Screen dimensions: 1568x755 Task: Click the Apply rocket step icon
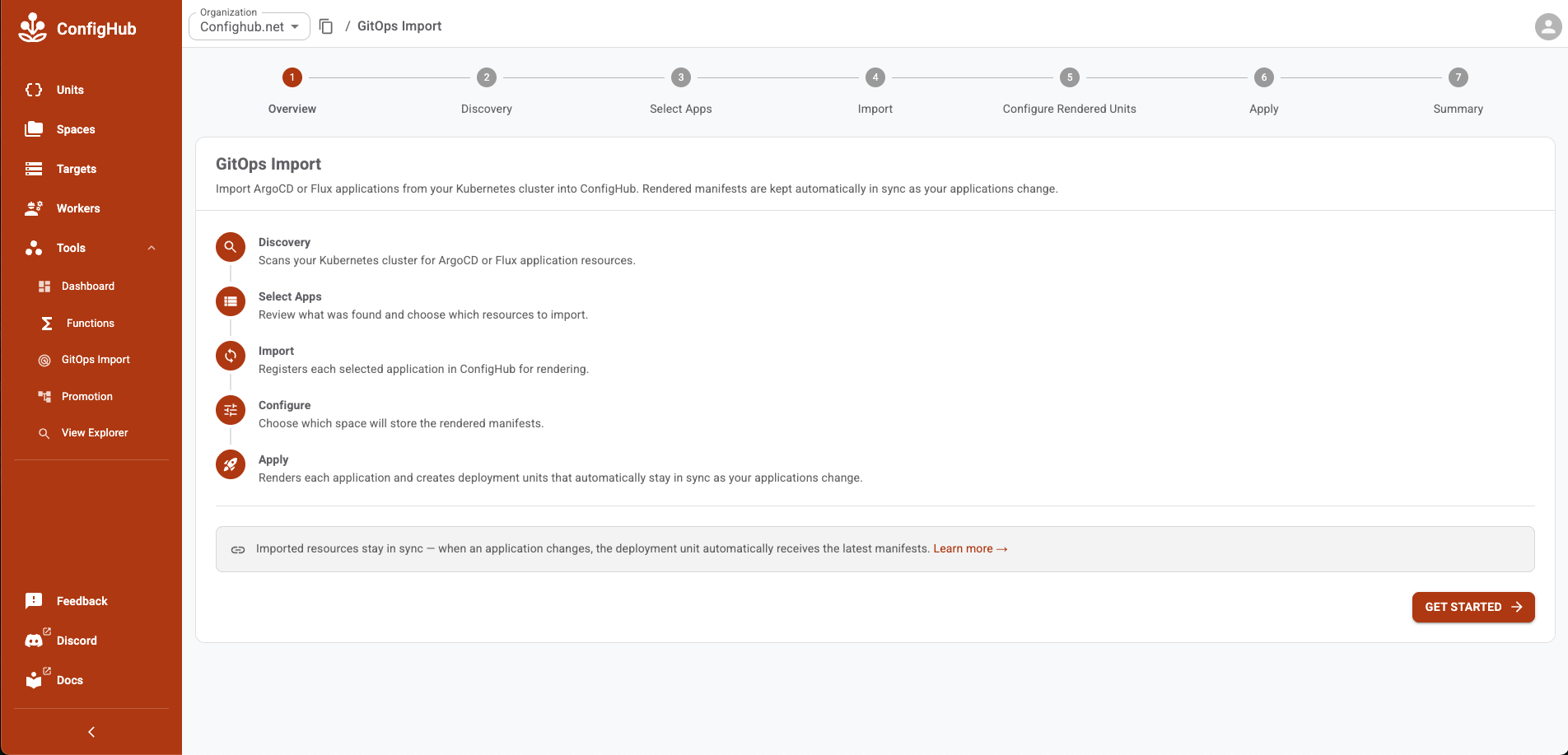(231, 464)
